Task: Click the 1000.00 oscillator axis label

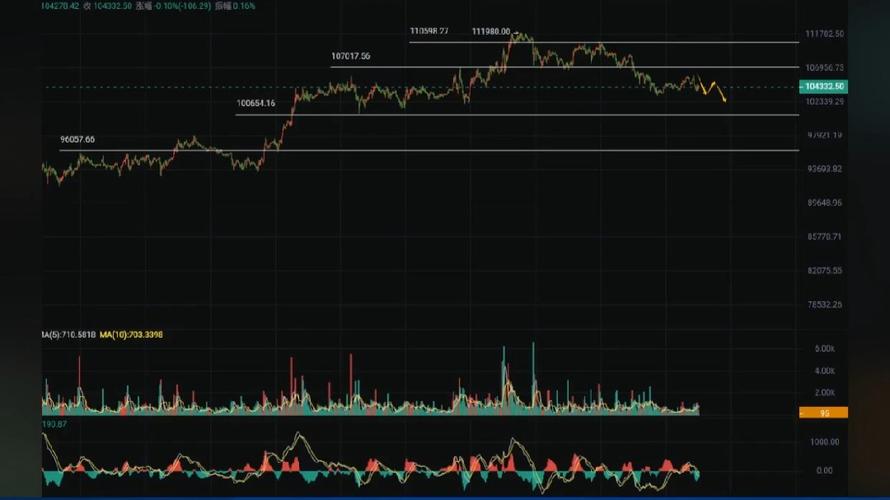Action: pyautogui.click(x=825, y=442)
